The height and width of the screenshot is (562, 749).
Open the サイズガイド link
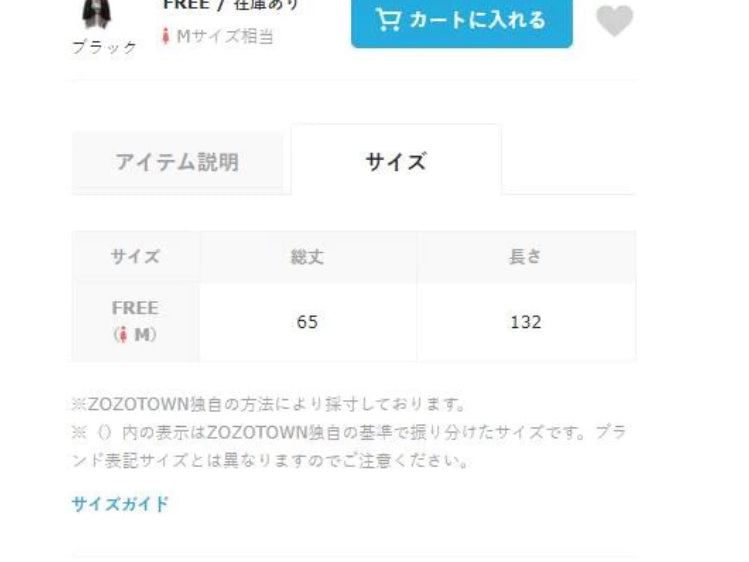[x=120, y=504]
